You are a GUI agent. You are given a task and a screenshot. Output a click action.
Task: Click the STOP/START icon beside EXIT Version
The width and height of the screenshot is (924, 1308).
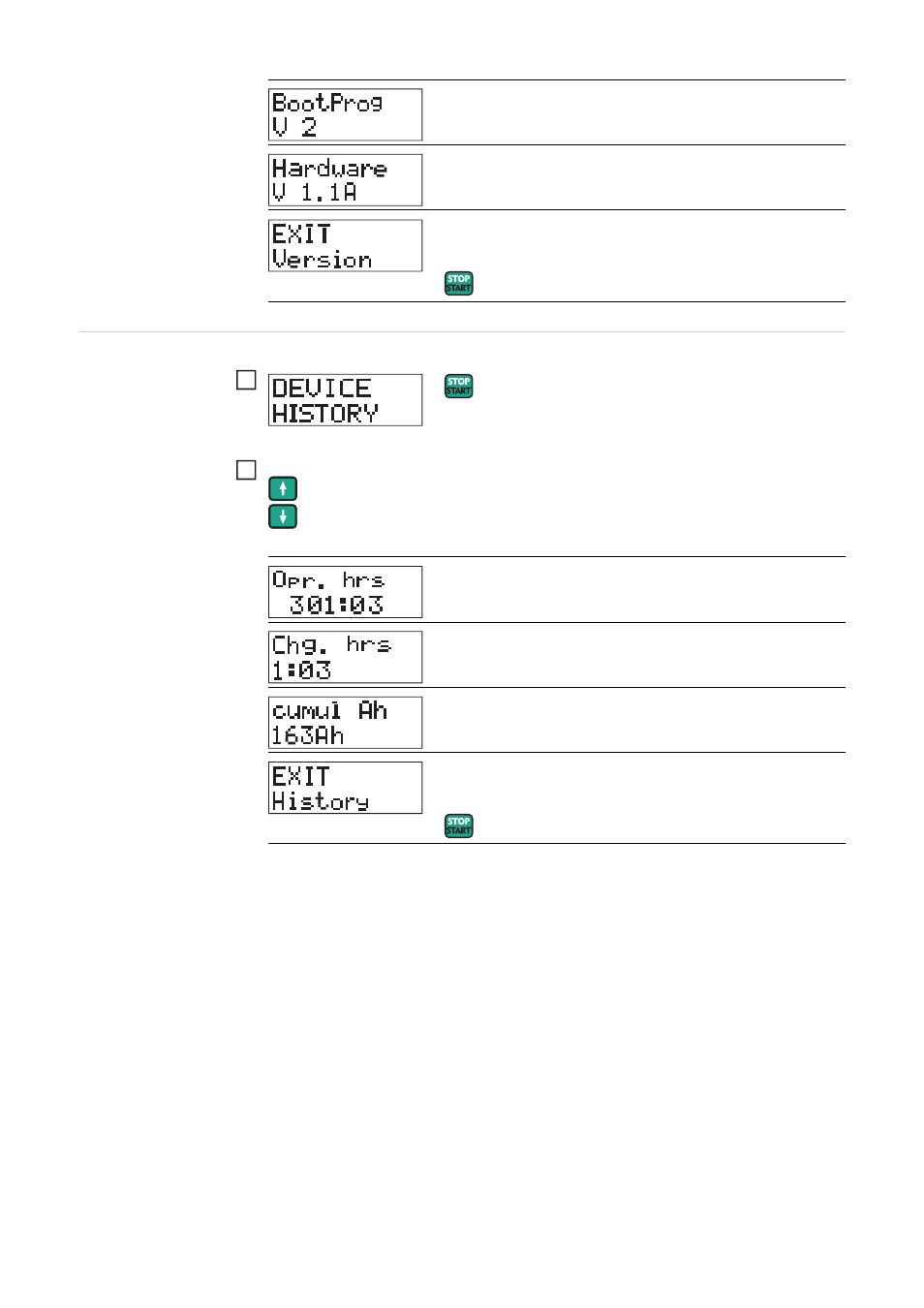point(458,283)
